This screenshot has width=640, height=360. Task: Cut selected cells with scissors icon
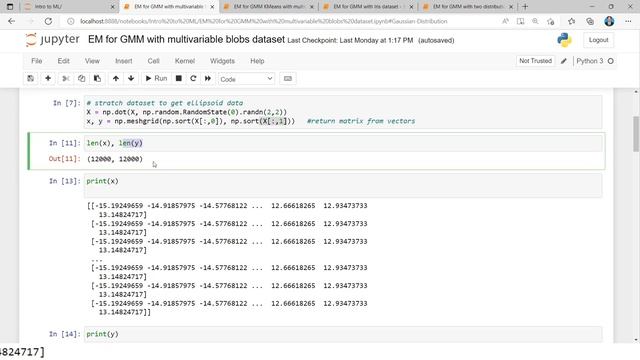65,78
